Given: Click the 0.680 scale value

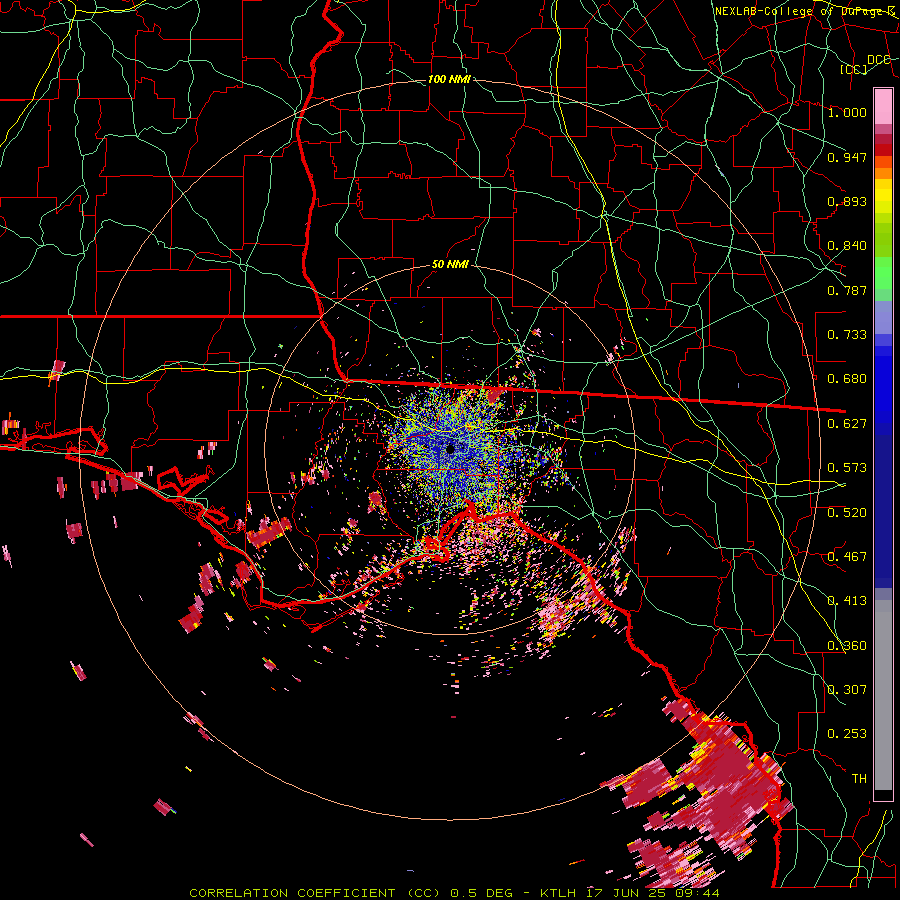Looking at the screenshot, I should (x=847, y=379).
